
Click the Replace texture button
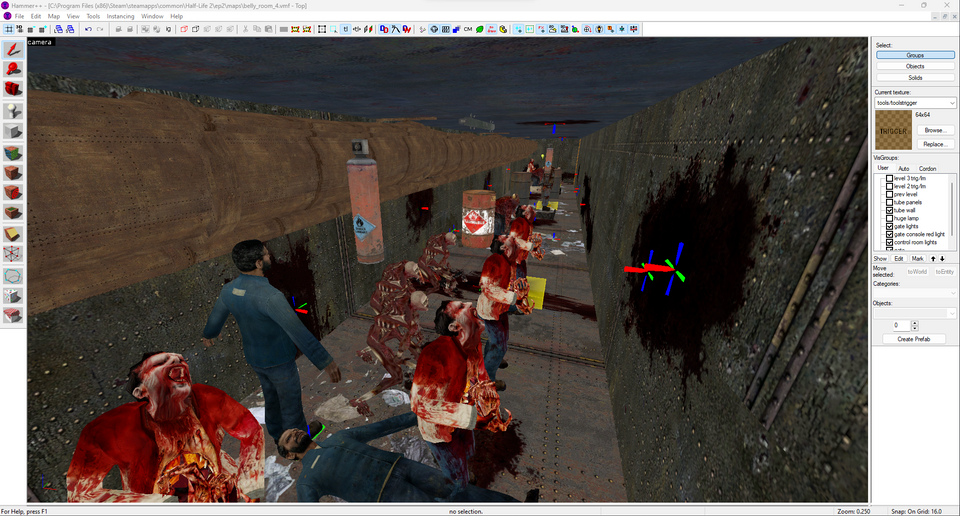pos(936,144)
